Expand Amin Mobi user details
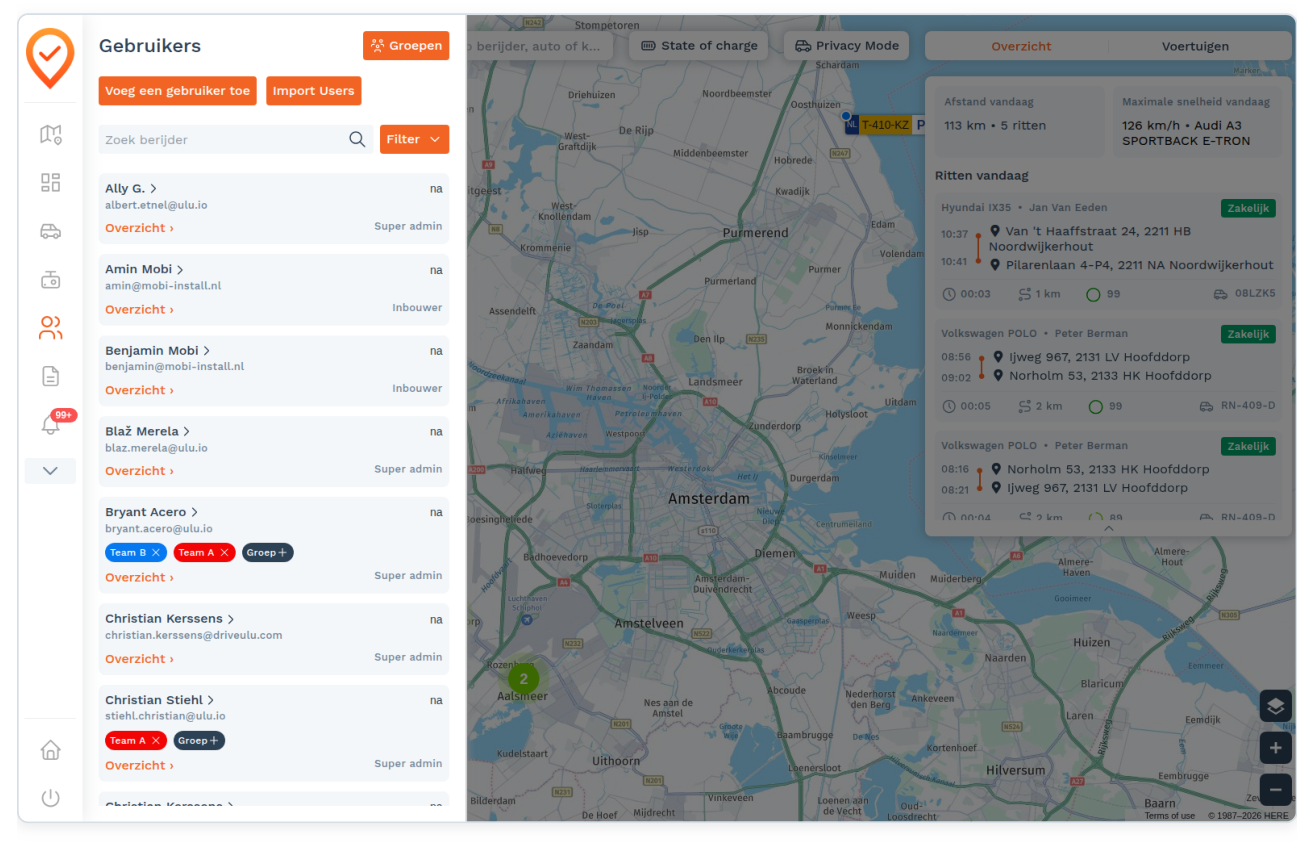Viewport: 1314px width, 844px height. click(144, 269)
